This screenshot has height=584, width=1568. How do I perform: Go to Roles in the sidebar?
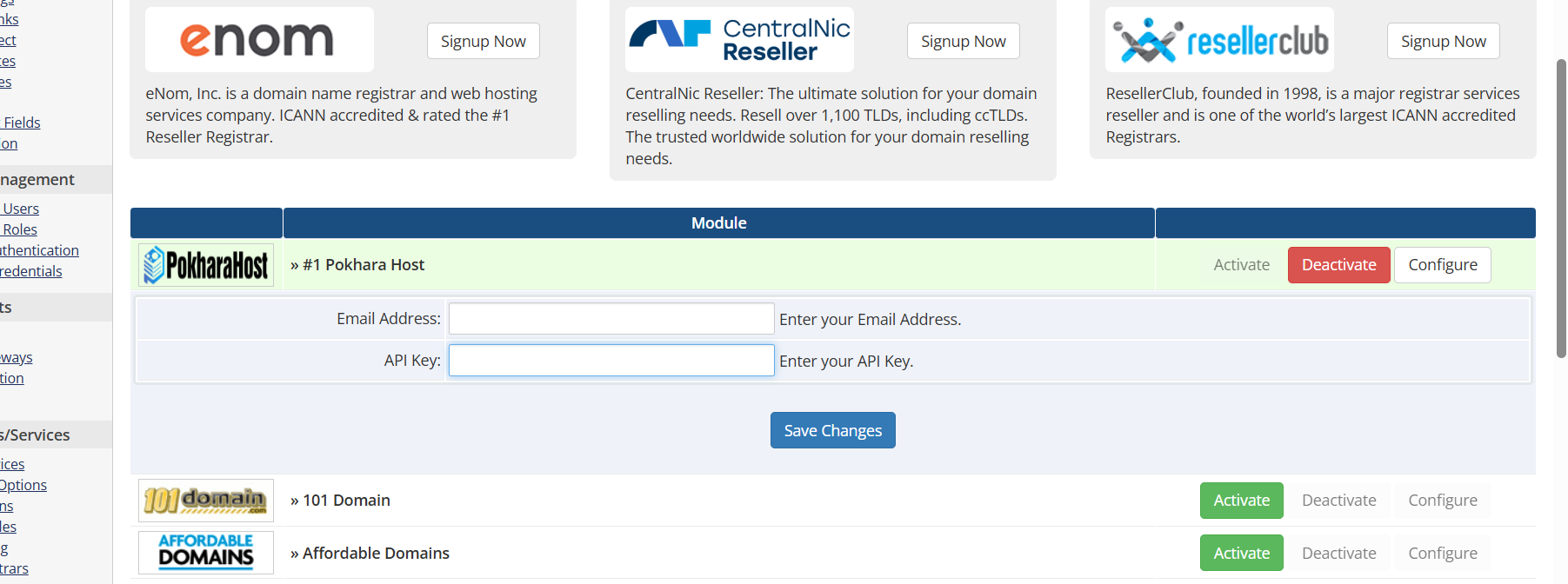coord(20,229)
